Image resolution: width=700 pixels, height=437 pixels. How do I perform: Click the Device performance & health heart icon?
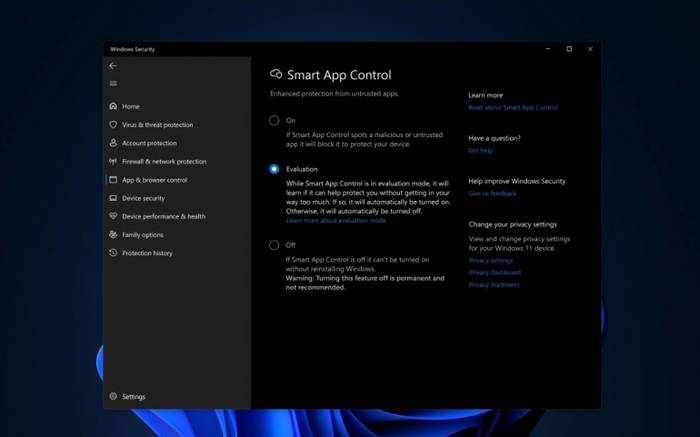click(113, 216)
